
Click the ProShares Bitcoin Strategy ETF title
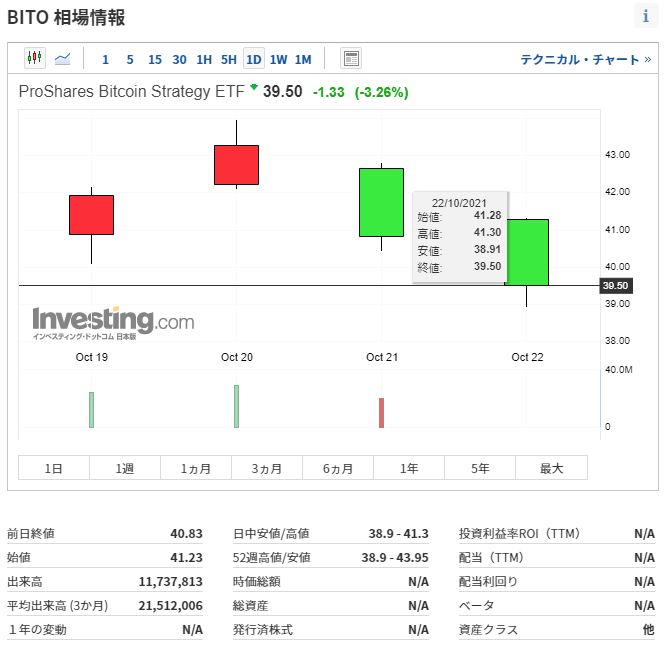click(x=131, y=91)
